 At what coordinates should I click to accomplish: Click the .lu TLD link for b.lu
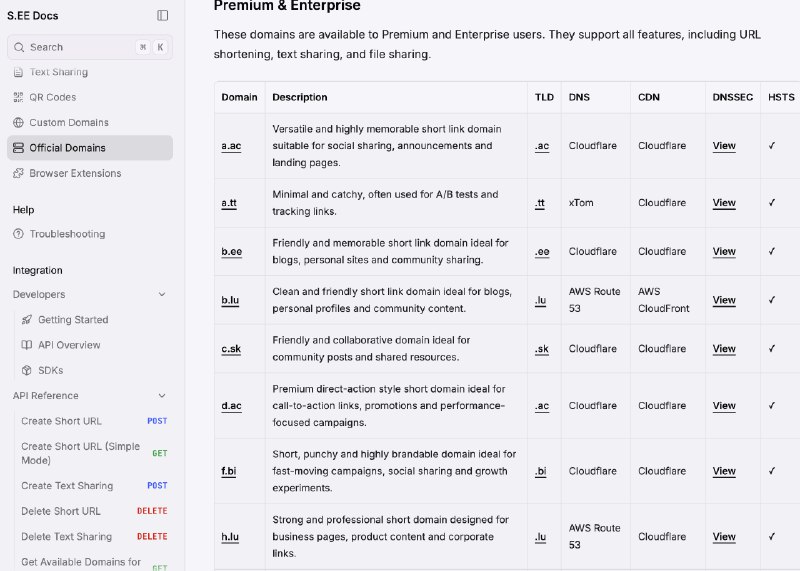click(x=540, y=300)
